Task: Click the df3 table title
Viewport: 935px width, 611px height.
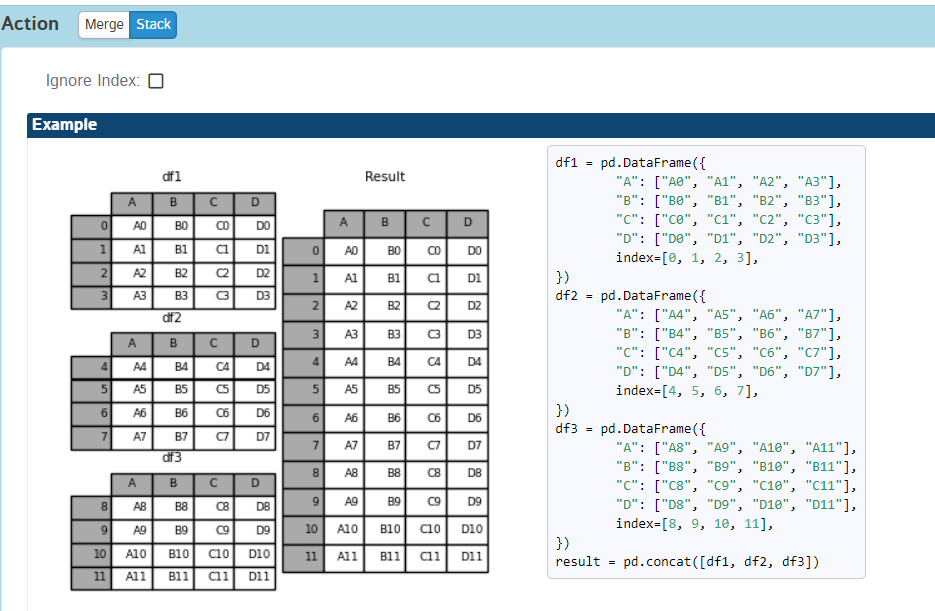Action: (x=172, y=457)
